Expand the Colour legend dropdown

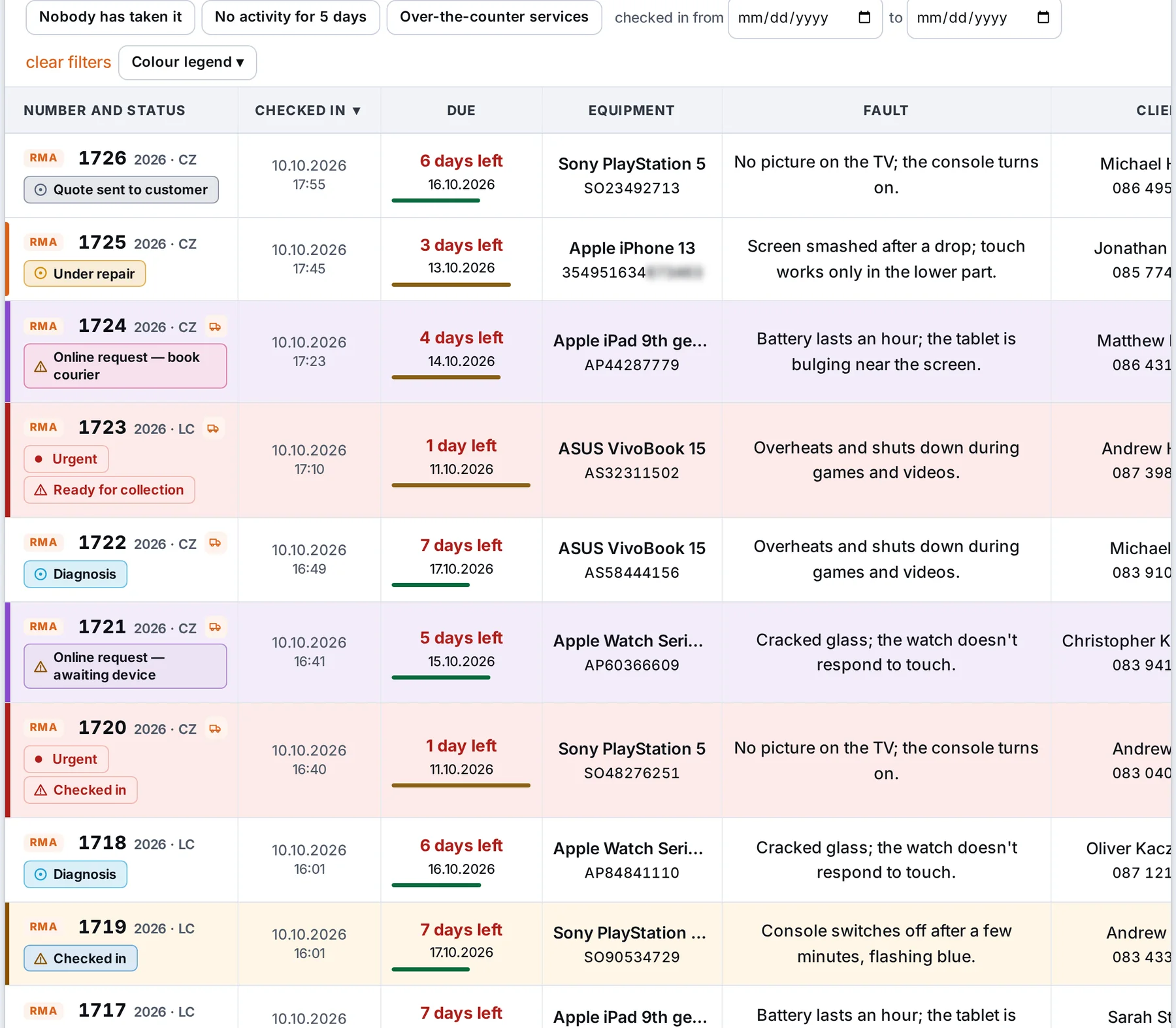[x=188, y=62]
